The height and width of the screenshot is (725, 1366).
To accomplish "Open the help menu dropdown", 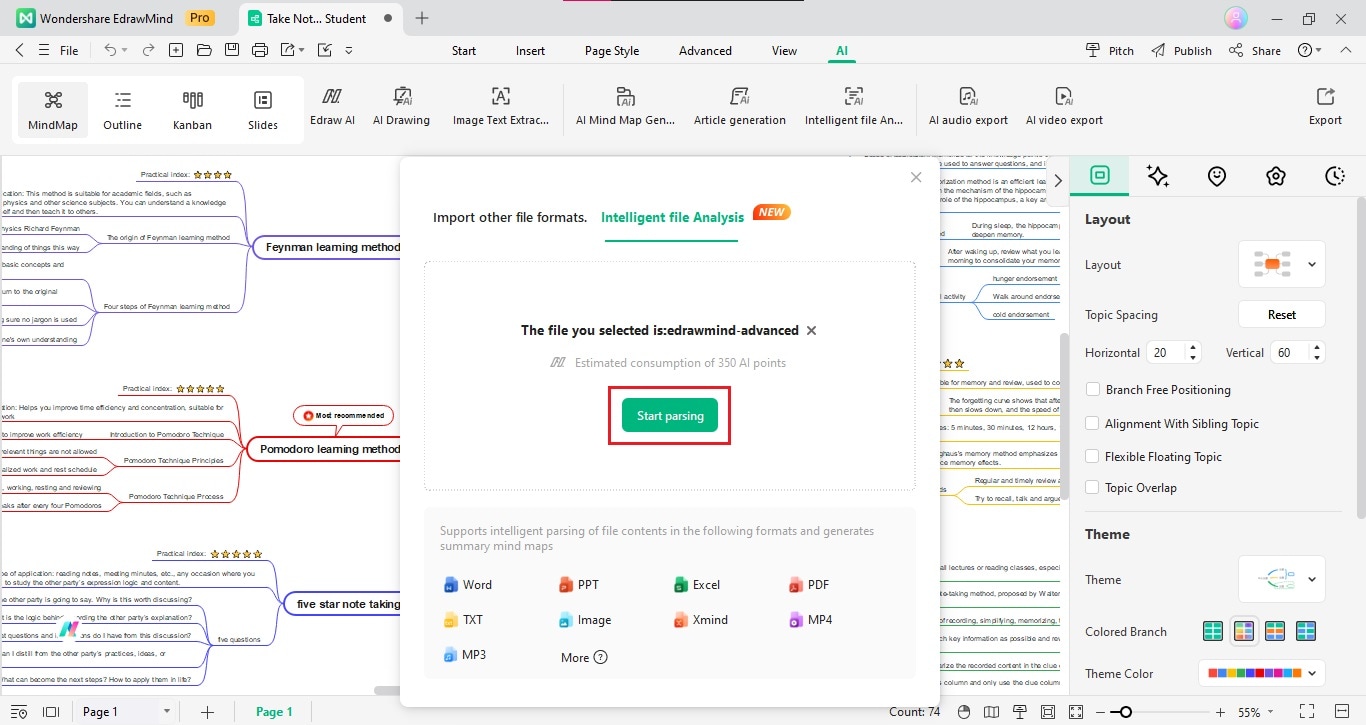I will 1310,50.
